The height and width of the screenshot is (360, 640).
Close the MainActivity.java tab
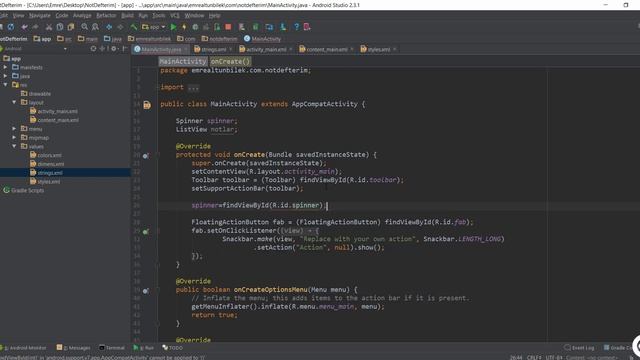186,49
